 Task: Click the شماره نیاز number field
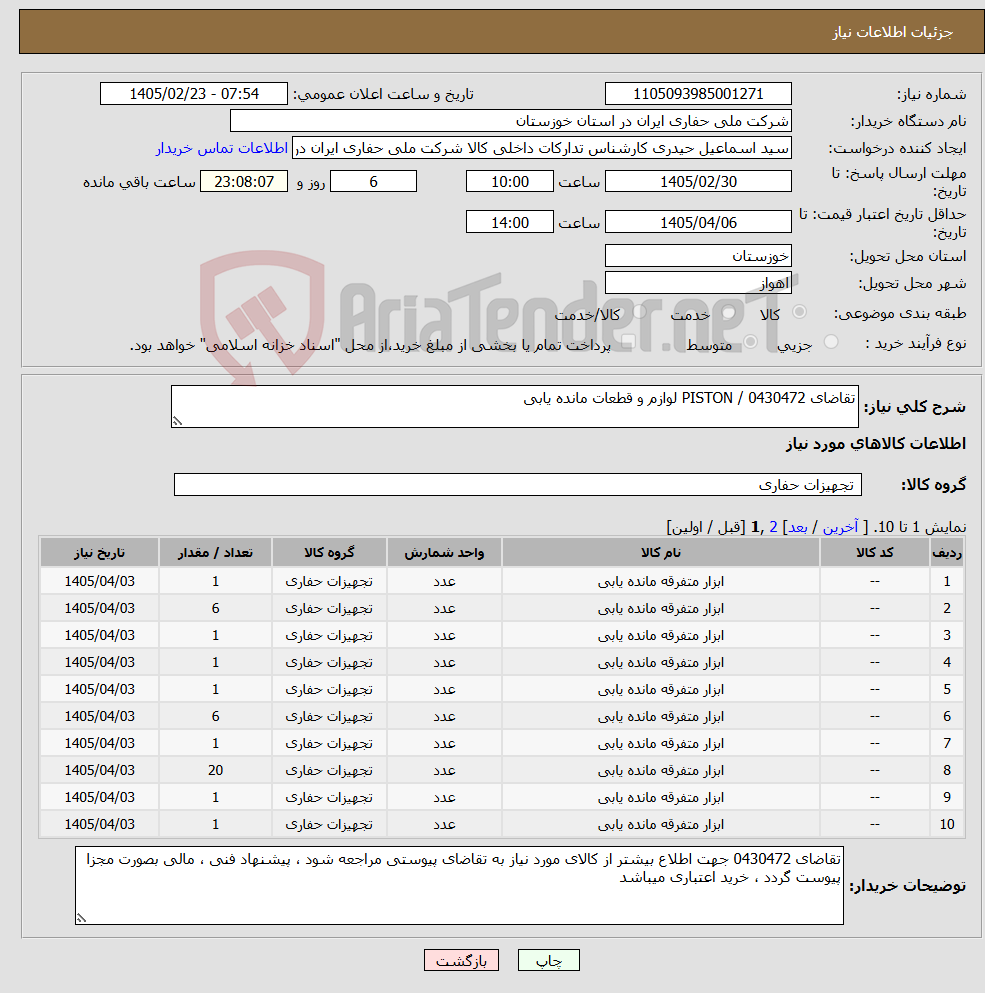coord(698,94)
